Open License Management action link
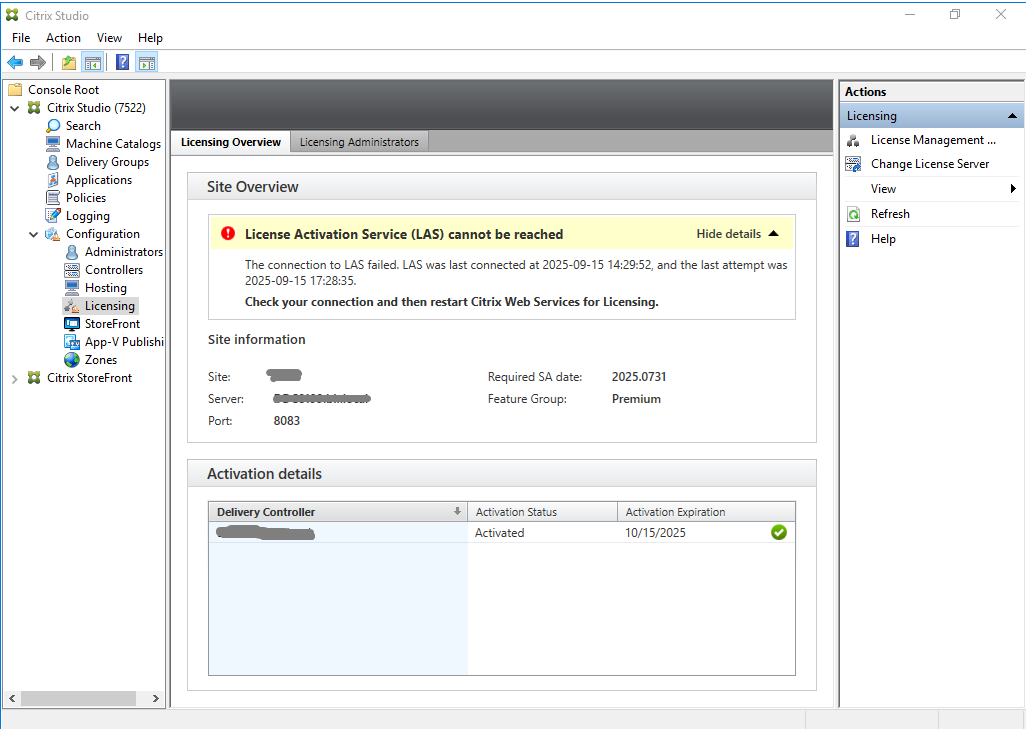Viewport: 1026px width, 729px height. [932, 140]
